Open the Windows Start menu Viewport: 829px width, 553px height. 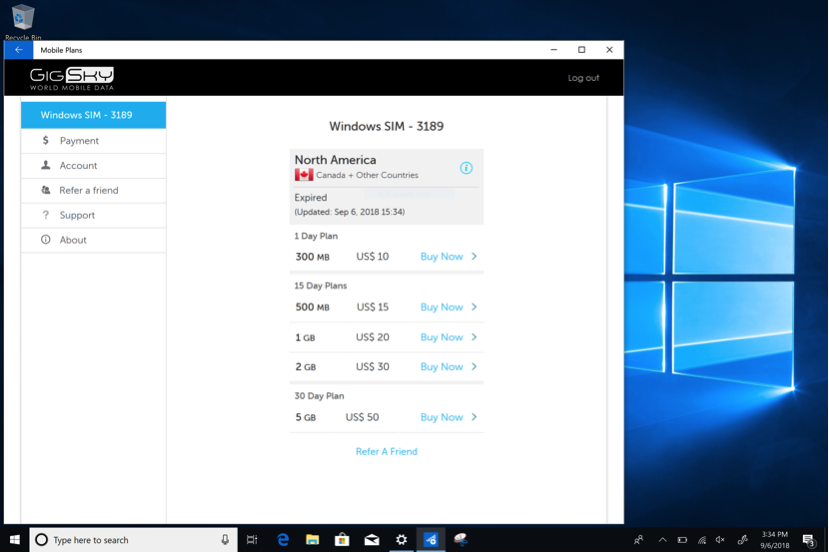(15, 540)
